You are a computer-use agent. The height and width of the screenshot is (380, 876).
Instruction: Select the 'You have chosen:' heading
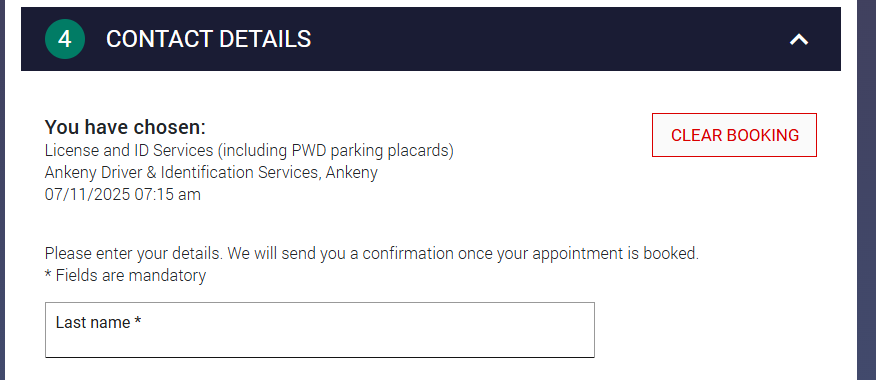[125, 127]
